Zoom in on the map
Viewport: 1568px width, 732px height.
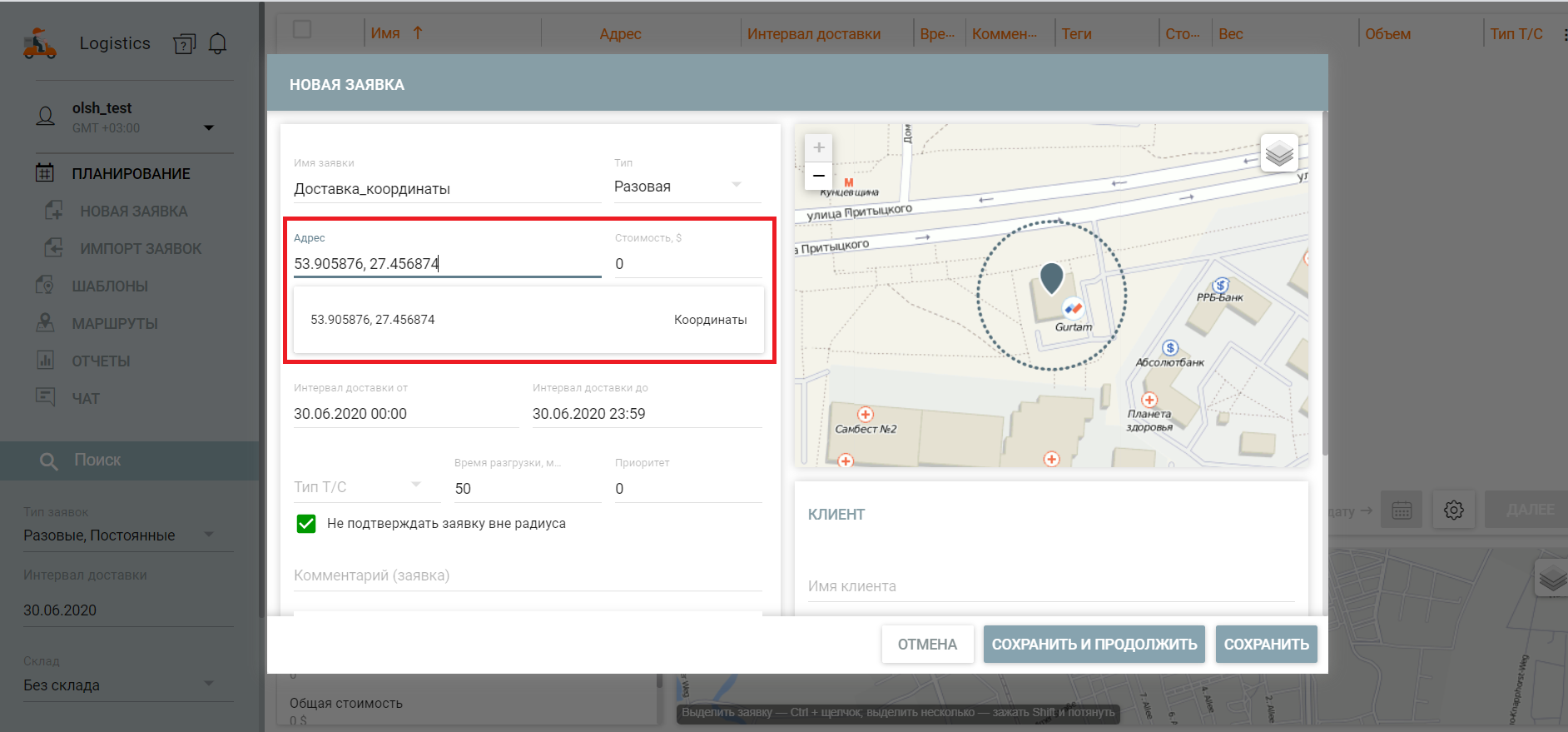[818, 147]
